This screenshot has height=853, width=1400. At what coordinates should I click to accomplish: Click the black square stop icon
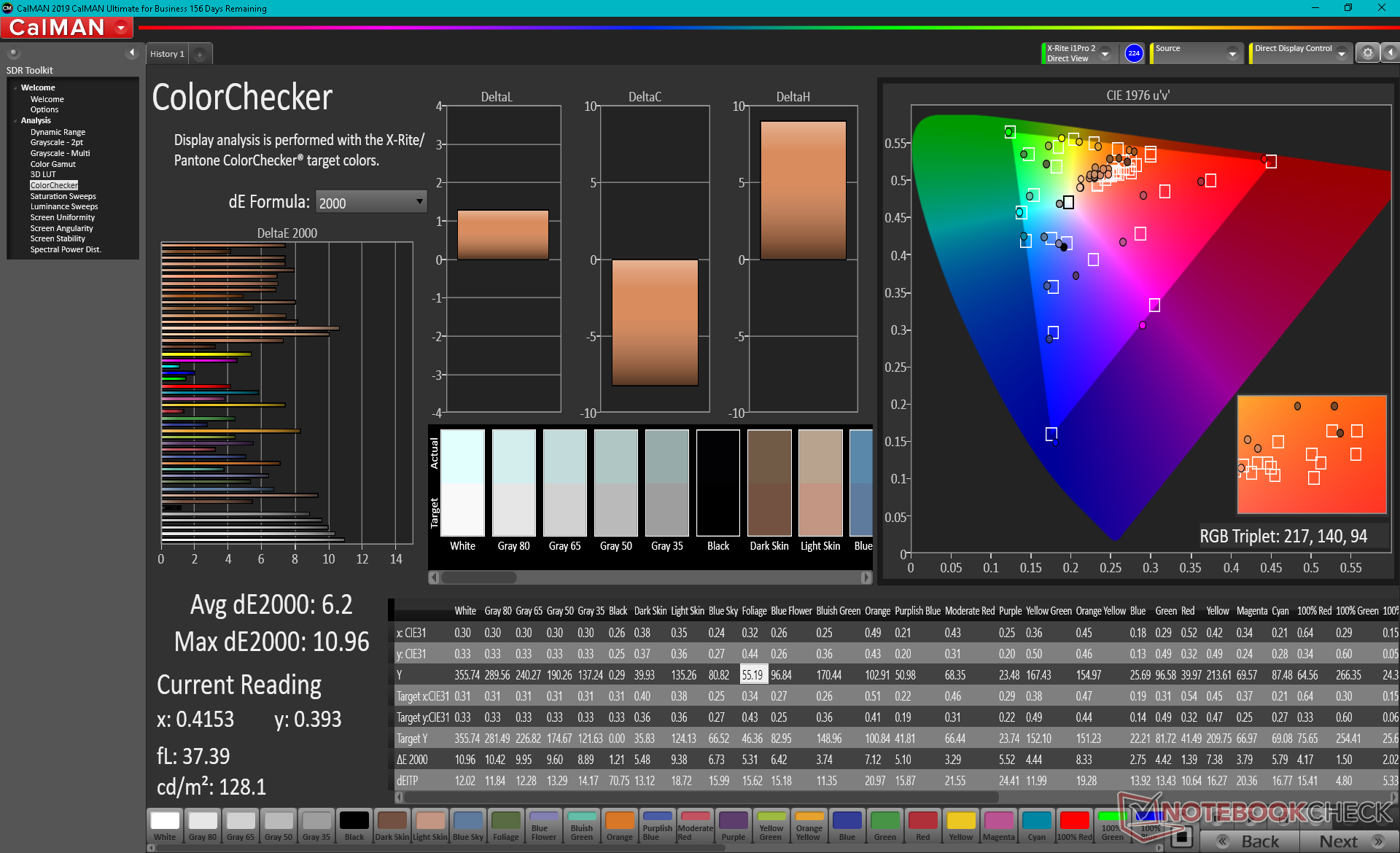point(1181,836)
